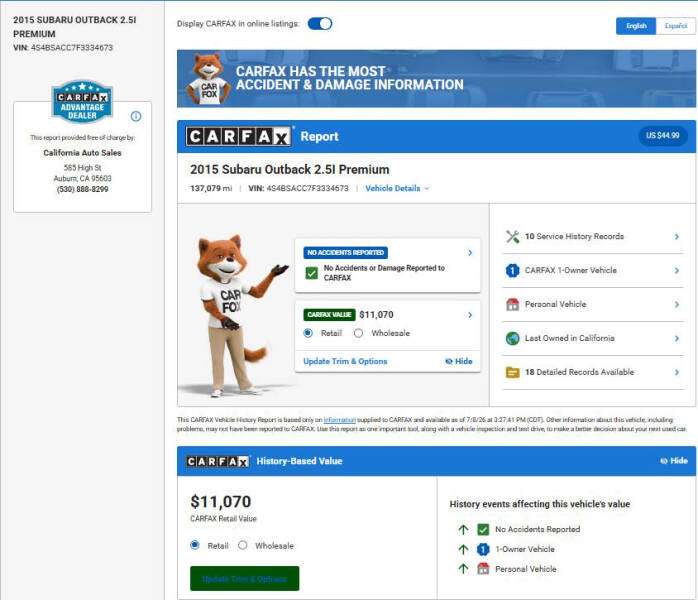Viewport: 698px width, 600px height.
Task: Select Wholesale radio in CARFAX Value card
Action: pyautogui.click(x=358, y=333)
